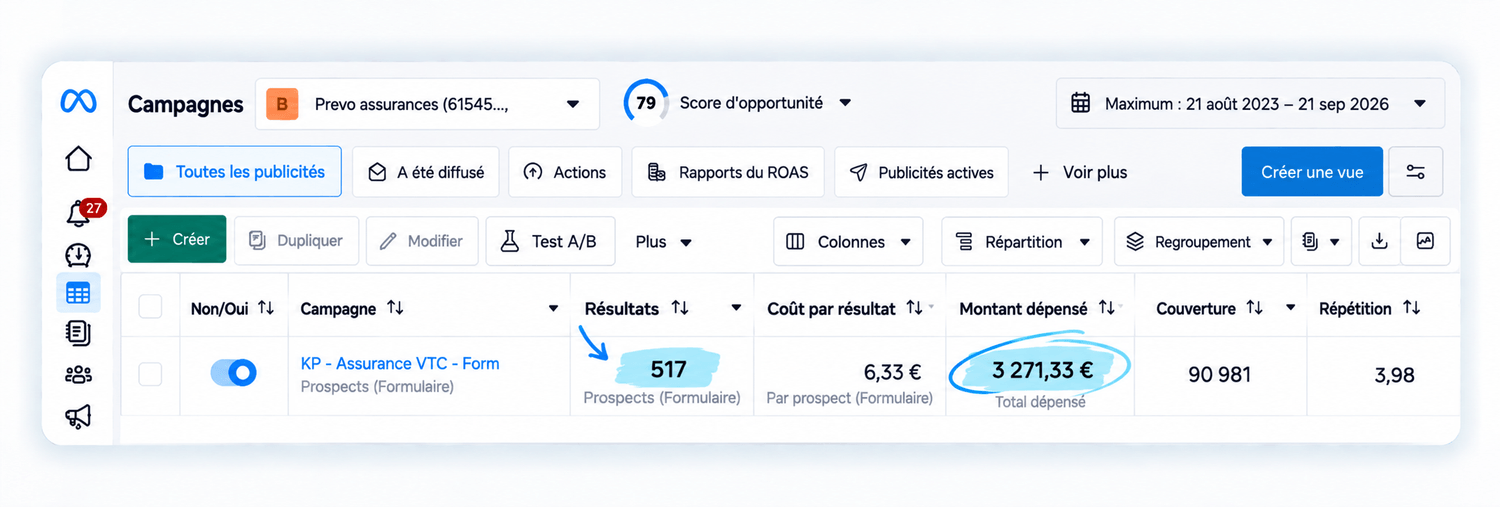This screenshot has height=507, width=1500.
Task: Check the KP - Assurance VTC row checkbox
Action: [x=150, y=374]
